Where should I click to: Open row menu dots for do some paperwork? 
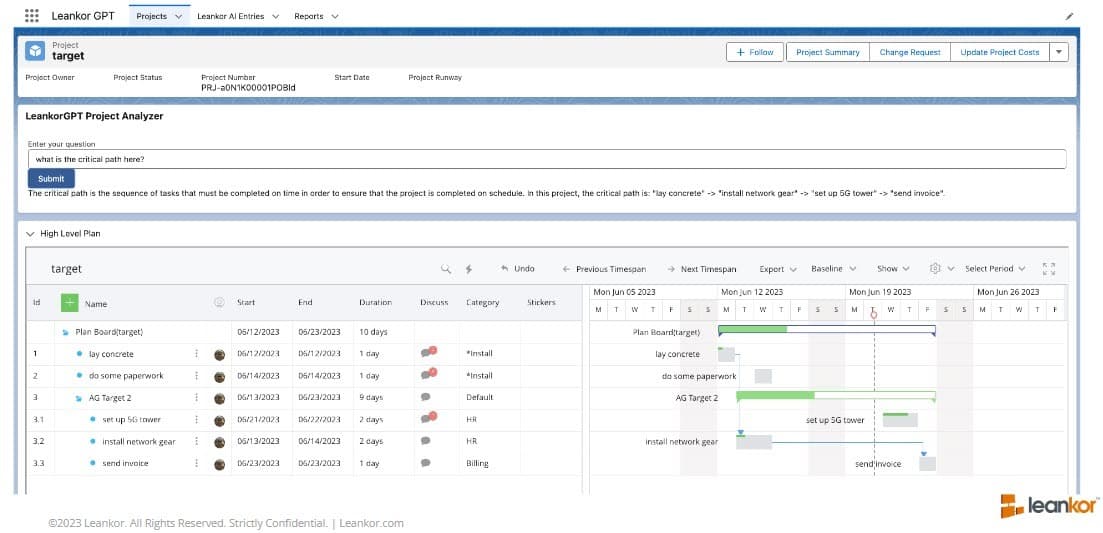(x=196, y=375)
